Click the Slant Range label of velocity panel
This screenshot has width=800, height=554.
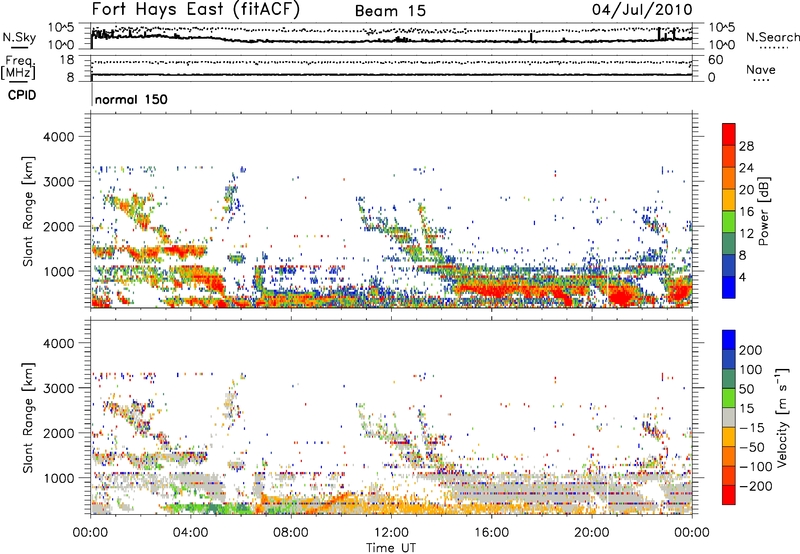click(28, 418)
